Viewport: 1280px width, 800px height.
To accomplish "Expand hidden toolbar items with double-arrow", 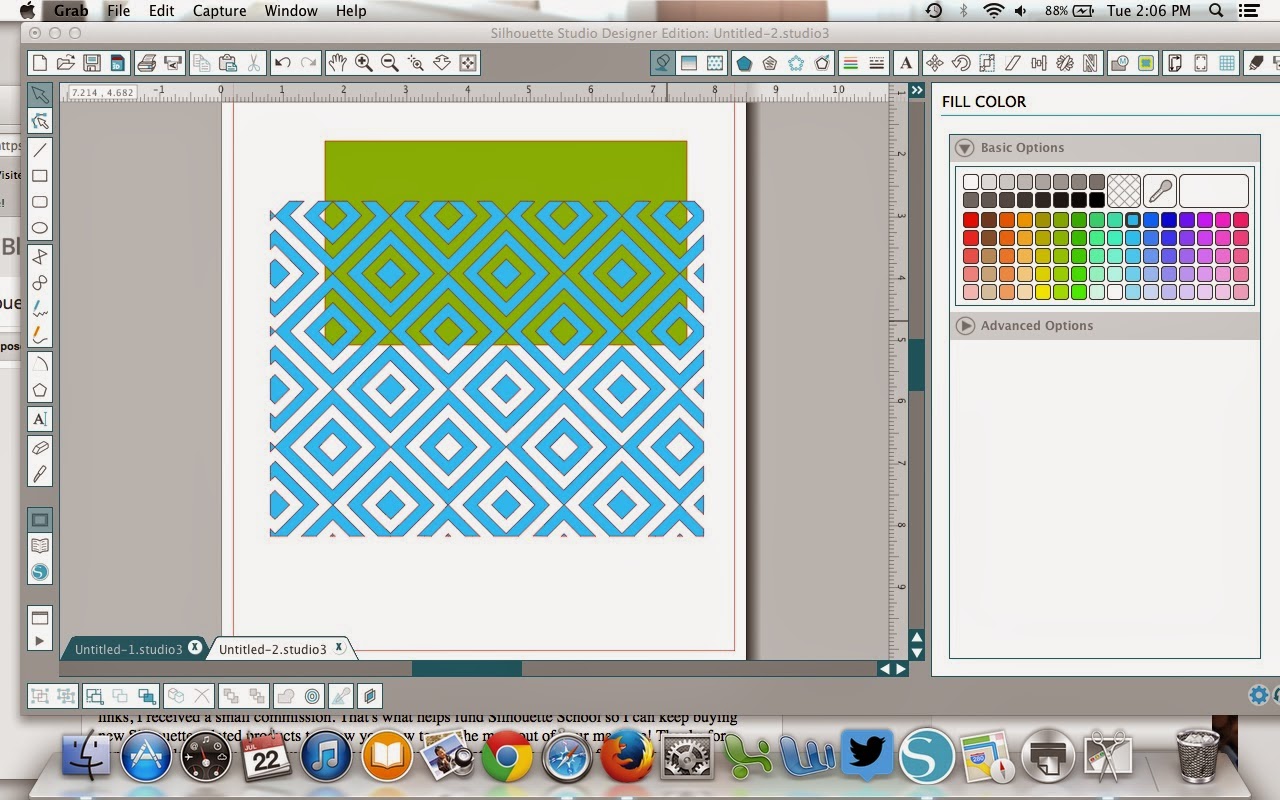I will point(917,89).
